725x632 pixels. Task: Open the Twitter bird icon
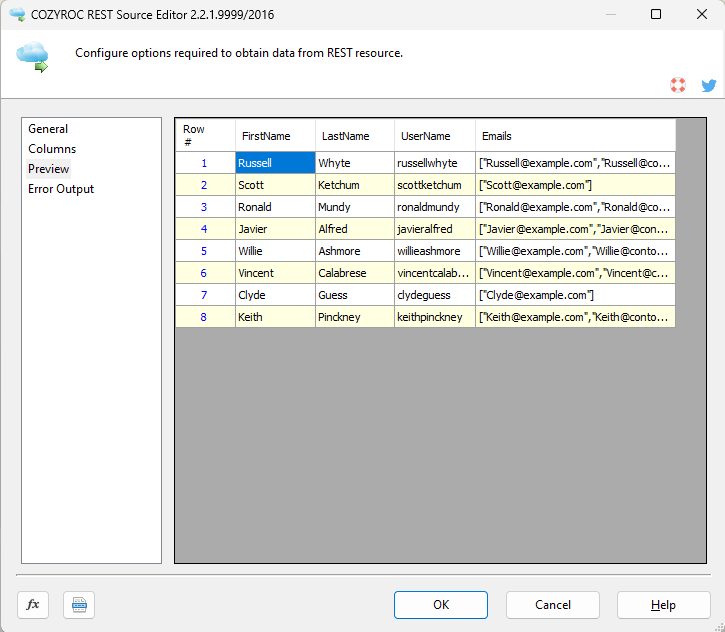coord(709,85)
